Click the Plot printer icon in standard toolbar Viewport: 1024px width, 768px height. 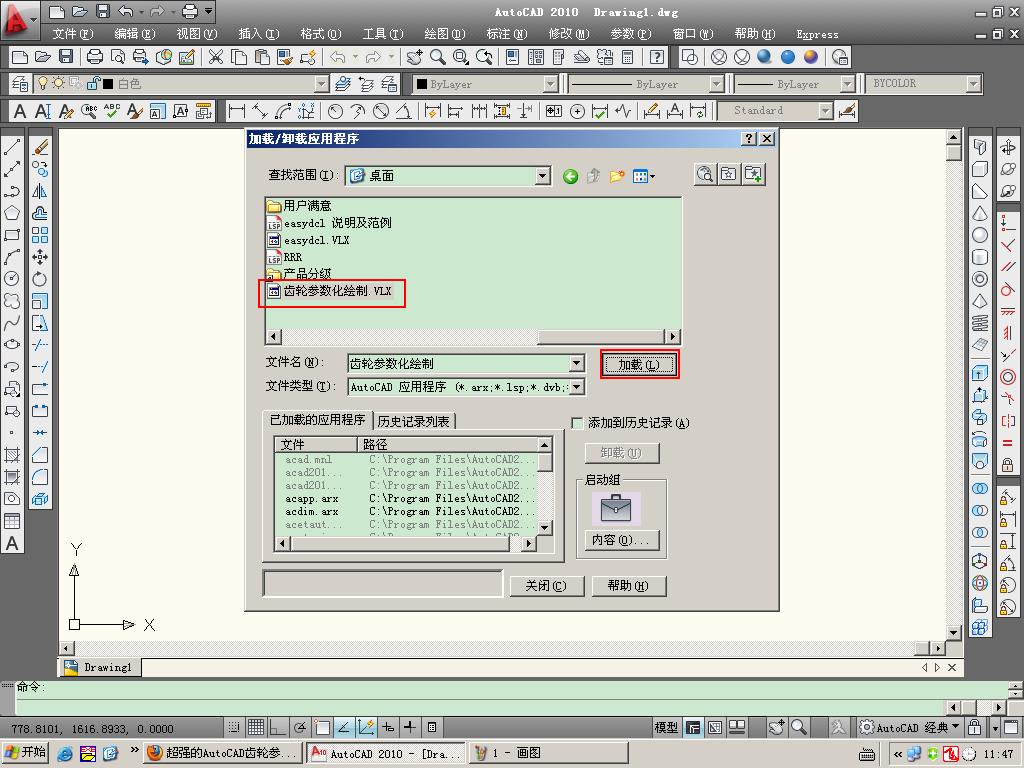pyautogui.click(x=95, y=57)
